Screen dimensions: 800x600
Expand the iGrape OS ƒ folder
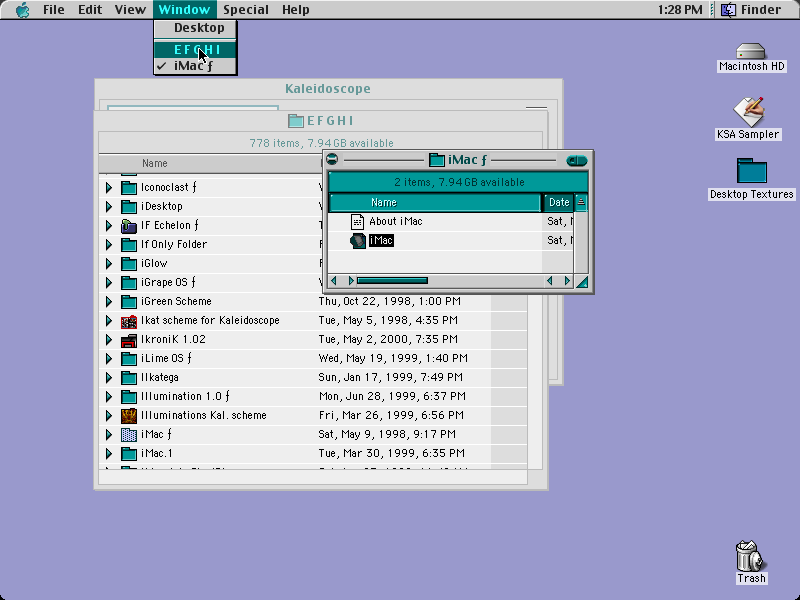coord(109,283)
